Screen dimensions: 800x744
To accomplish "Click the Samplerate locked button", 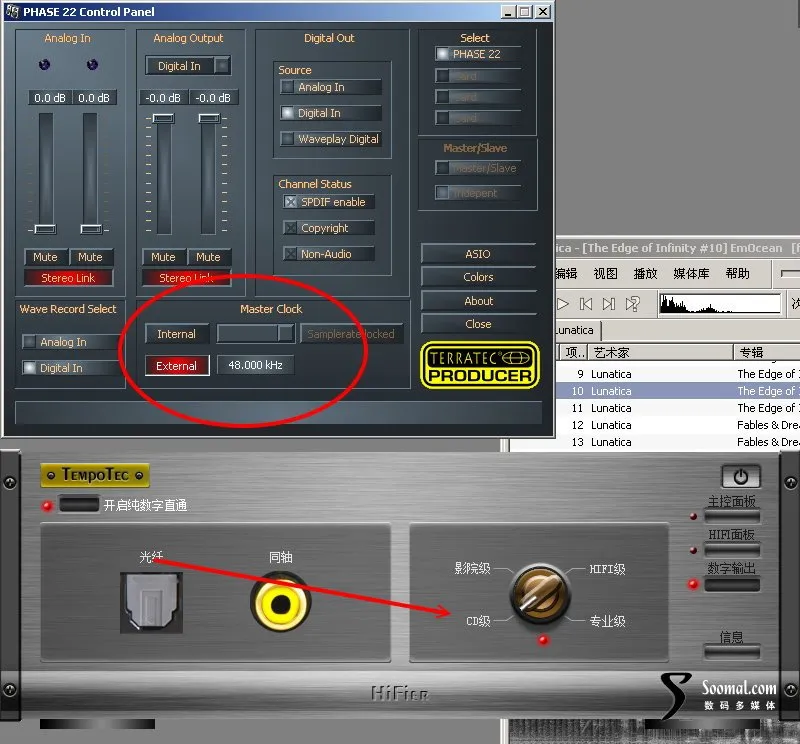I will pyautogui.click(x=352, y=334).
